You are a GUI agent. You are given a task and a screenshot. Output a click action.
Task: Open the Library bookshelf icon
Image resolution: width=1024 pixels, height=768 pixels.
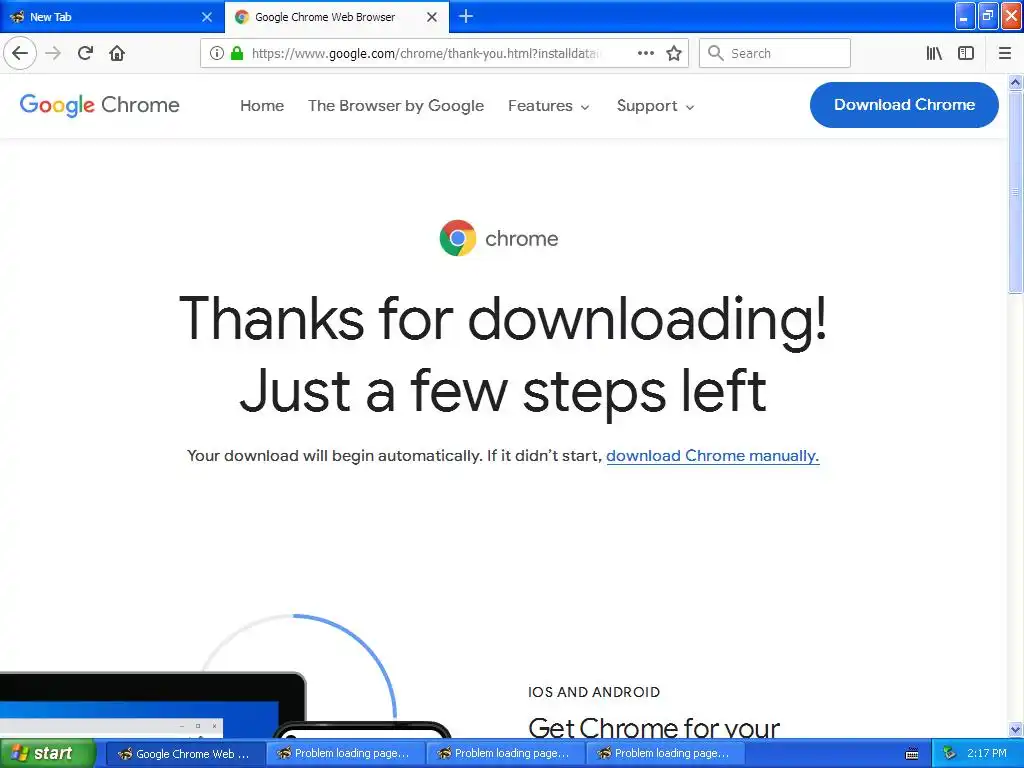(x=934, y=53)
